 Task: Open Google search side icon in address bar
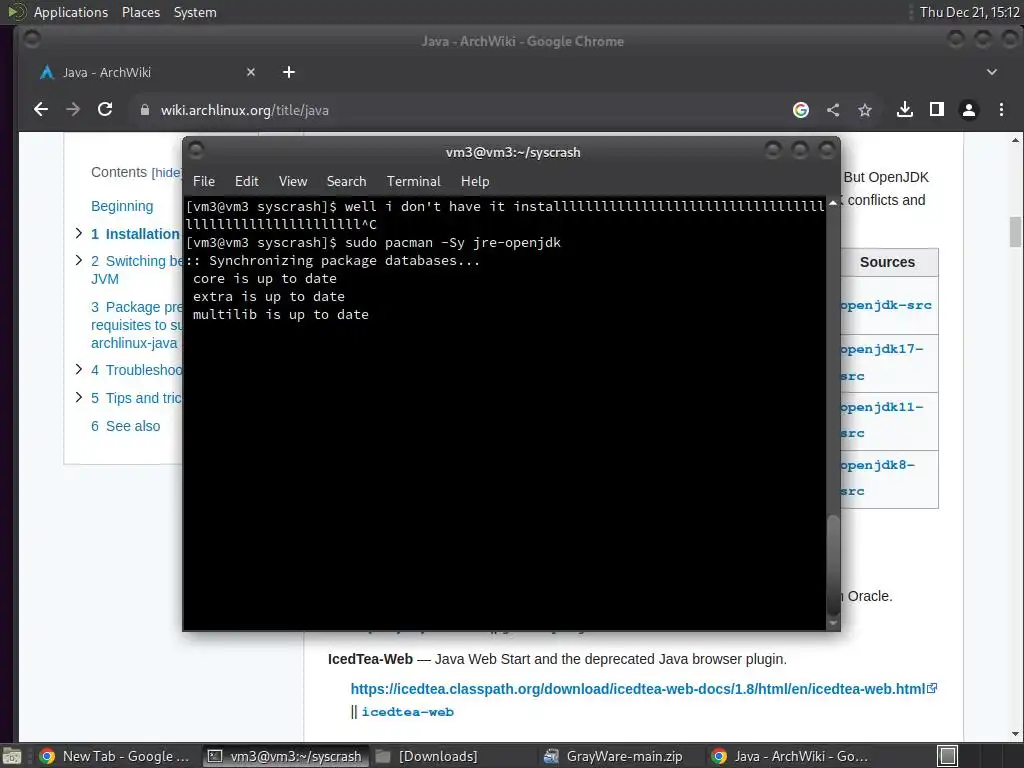[801, 110]
